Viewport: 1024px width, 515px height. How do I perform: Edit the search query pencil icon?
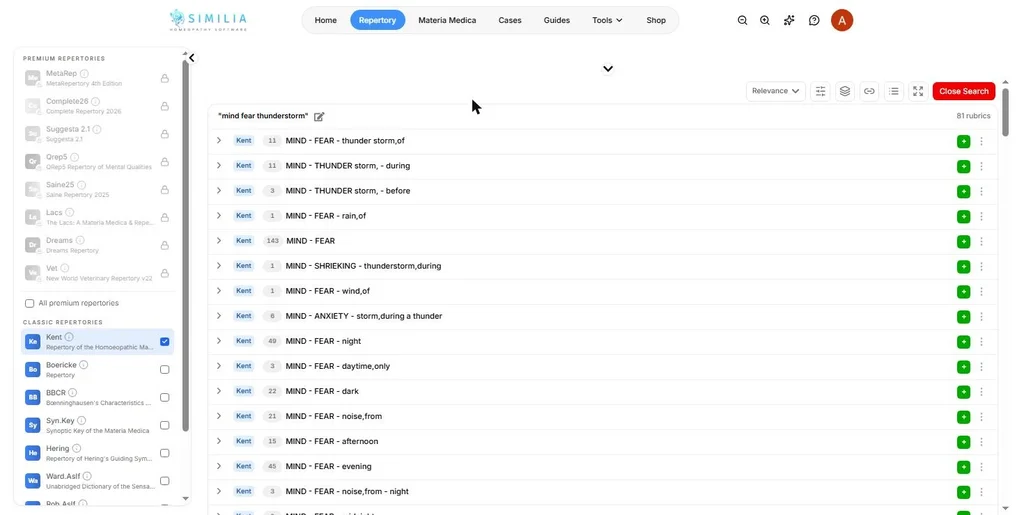tap(319, 117)
